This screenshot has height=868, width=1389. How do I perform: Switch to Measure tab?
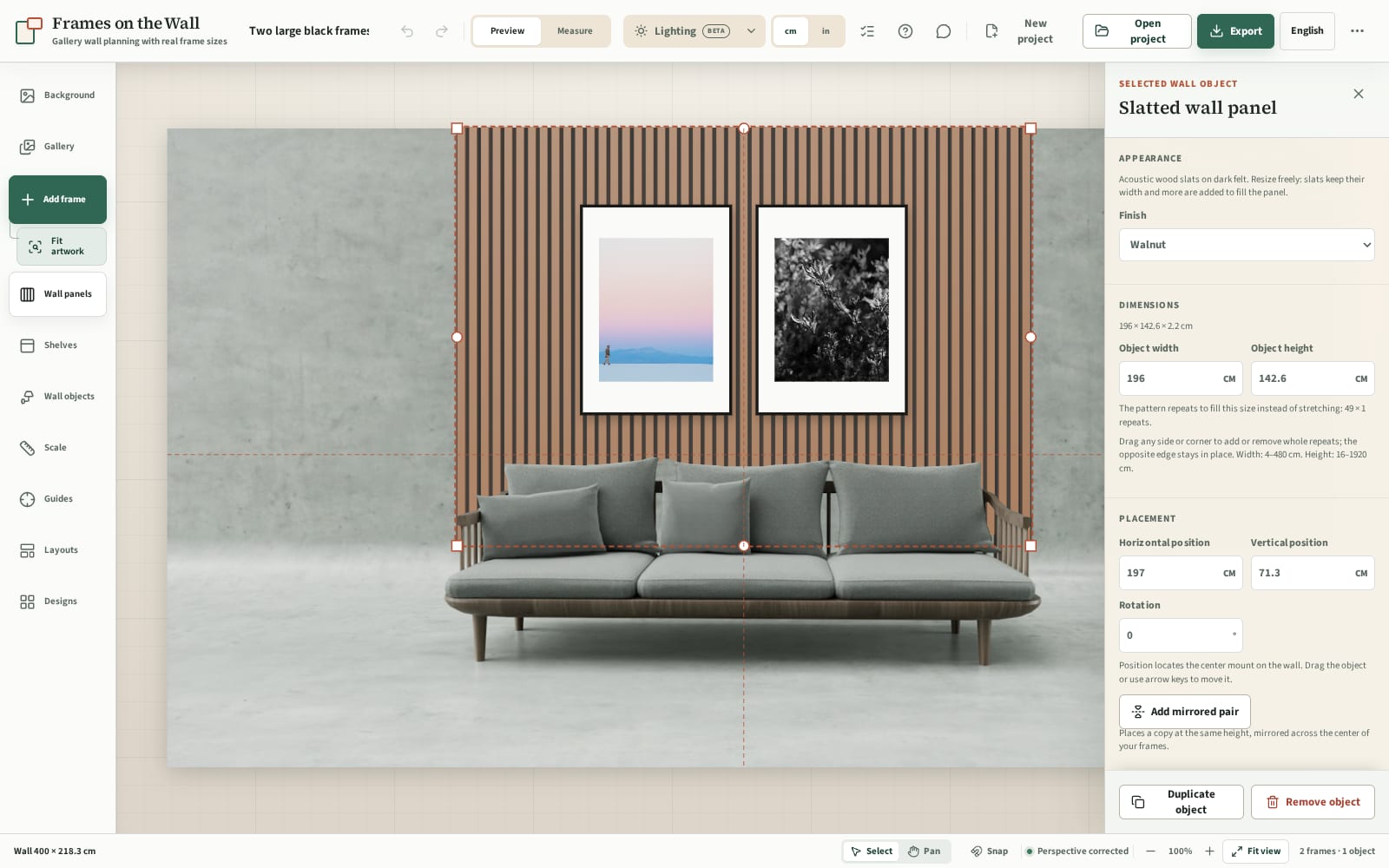575,31
